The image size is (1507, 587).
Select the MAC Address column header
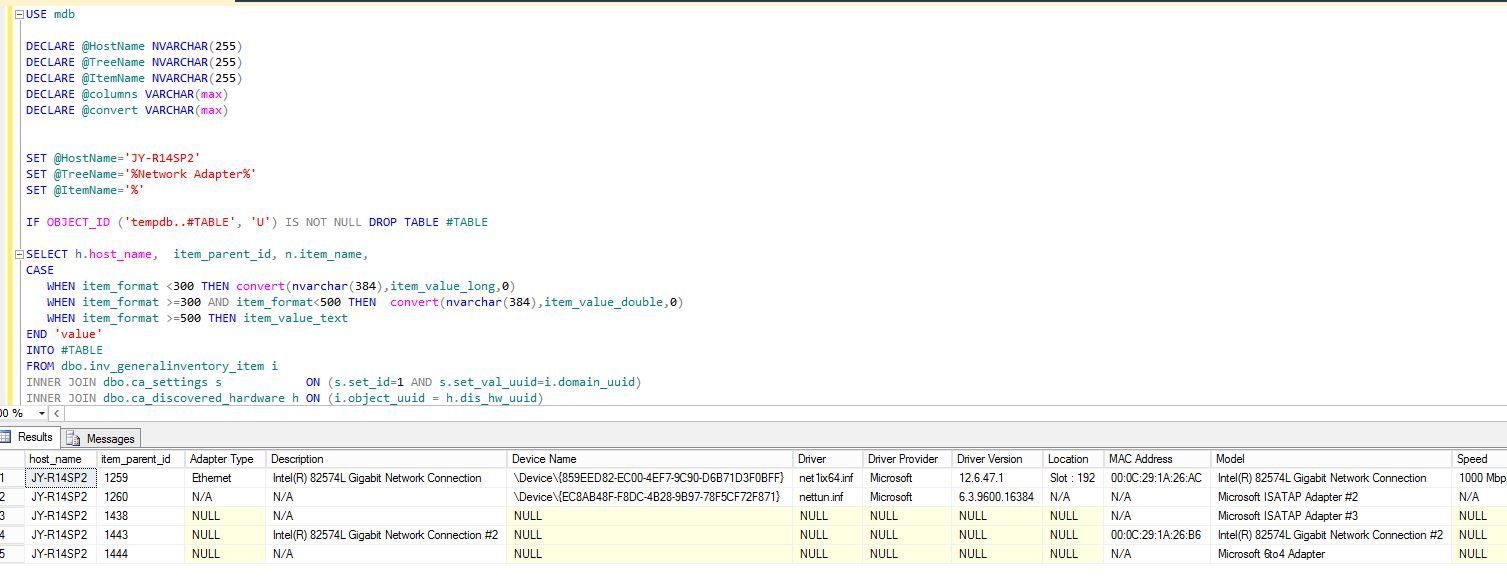[1158, 459]
